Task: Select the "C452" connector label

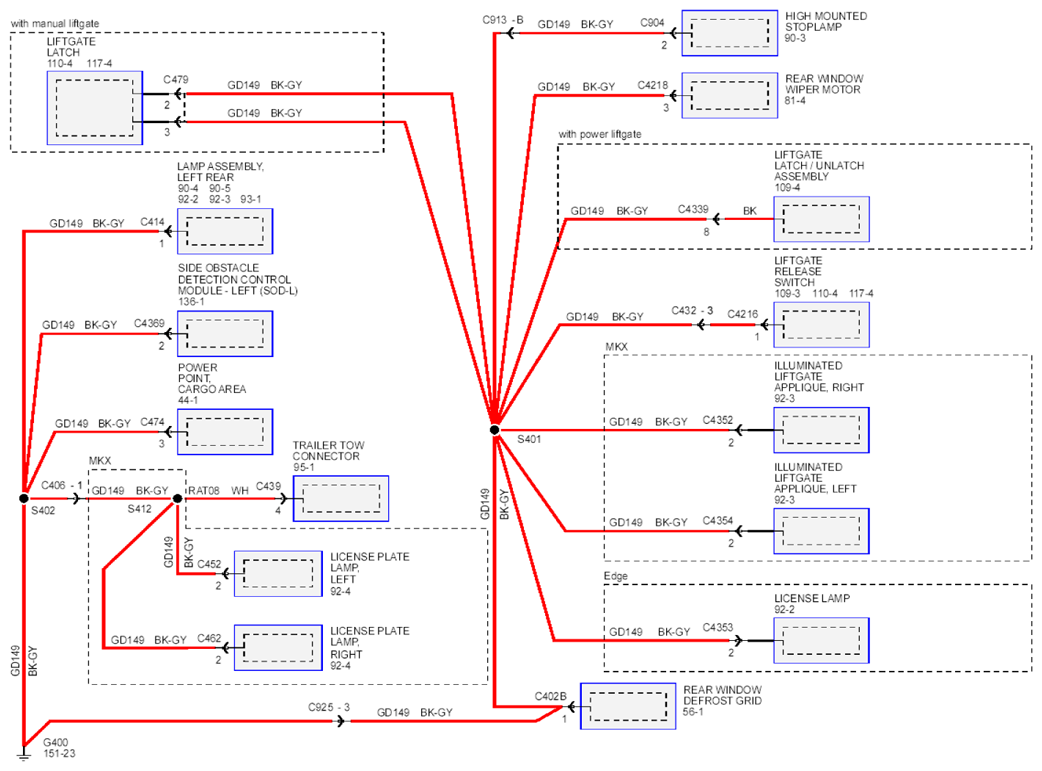Action: 209,564
